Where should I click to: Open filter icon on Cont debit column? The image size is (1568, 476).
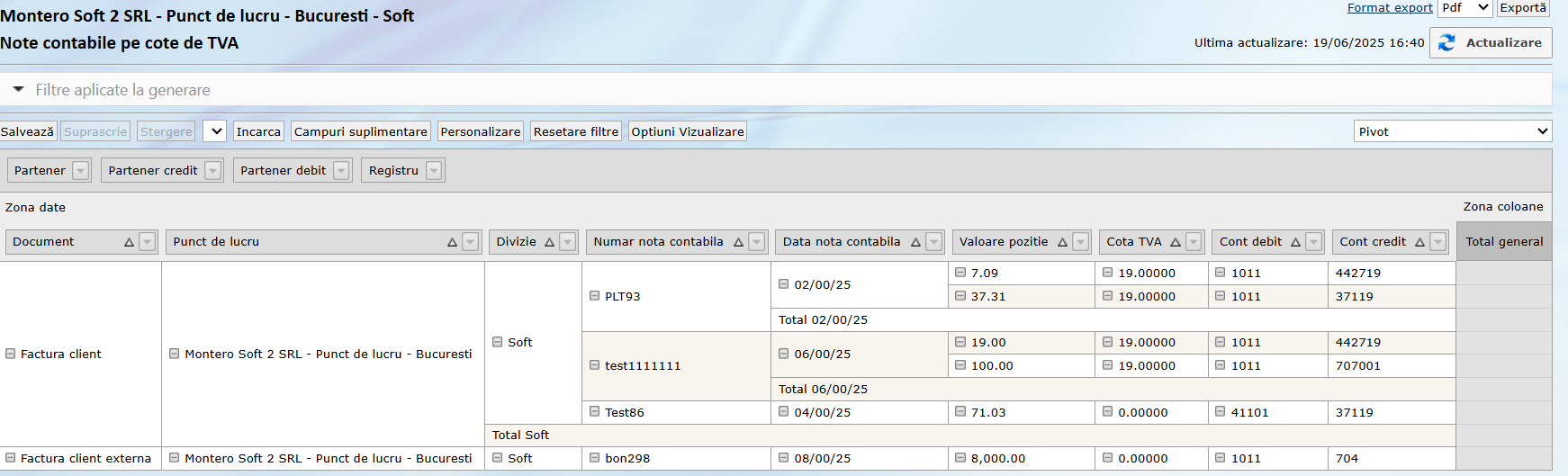click(x=1313, y=242)
